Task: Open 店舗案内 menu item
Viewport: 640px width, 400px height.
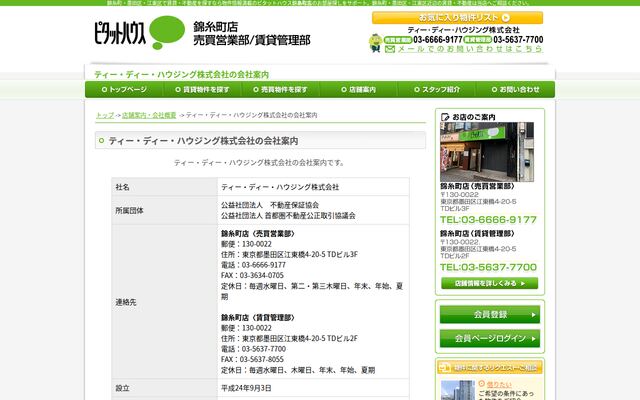Action: click(358, 89)
